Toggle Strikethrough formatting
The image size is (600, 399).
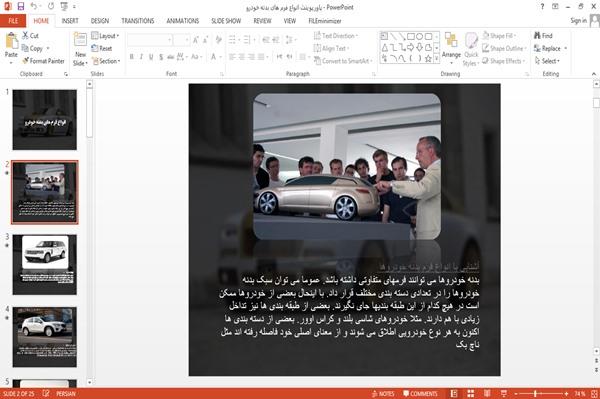[x=171, y=57]
